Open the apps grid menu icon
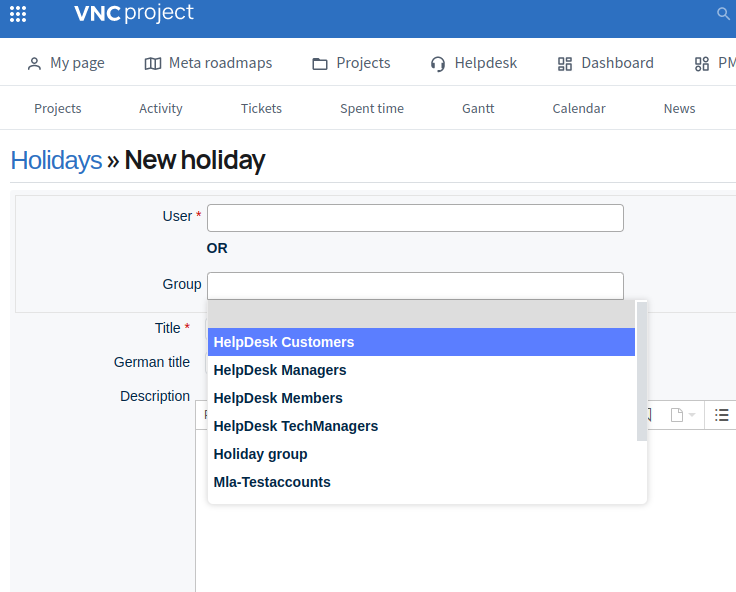736x592 pixels. pos(18,14)
